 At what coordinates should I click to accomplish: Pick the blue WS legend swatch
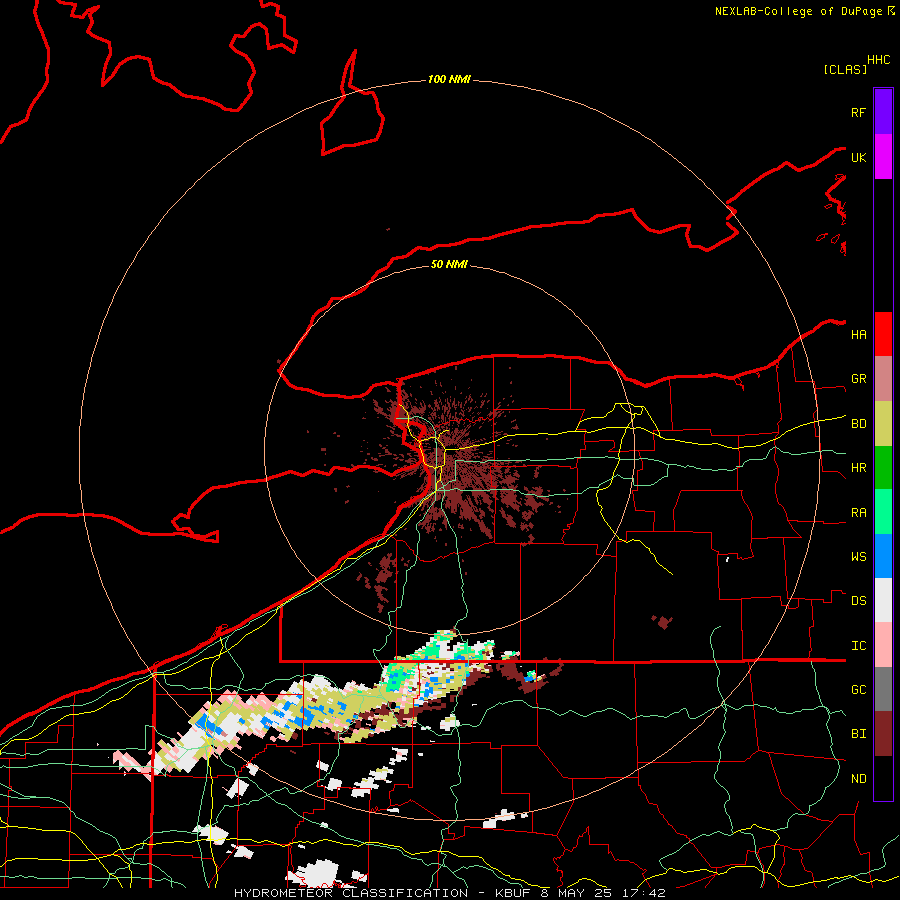click(x=883, y=556)
